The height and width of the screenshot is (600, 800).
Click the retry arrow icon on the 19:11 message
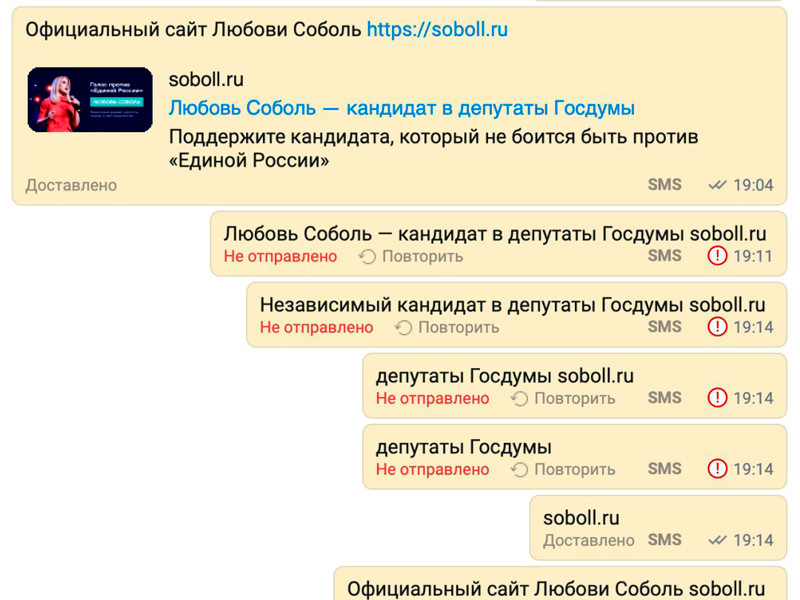point(367,256)
